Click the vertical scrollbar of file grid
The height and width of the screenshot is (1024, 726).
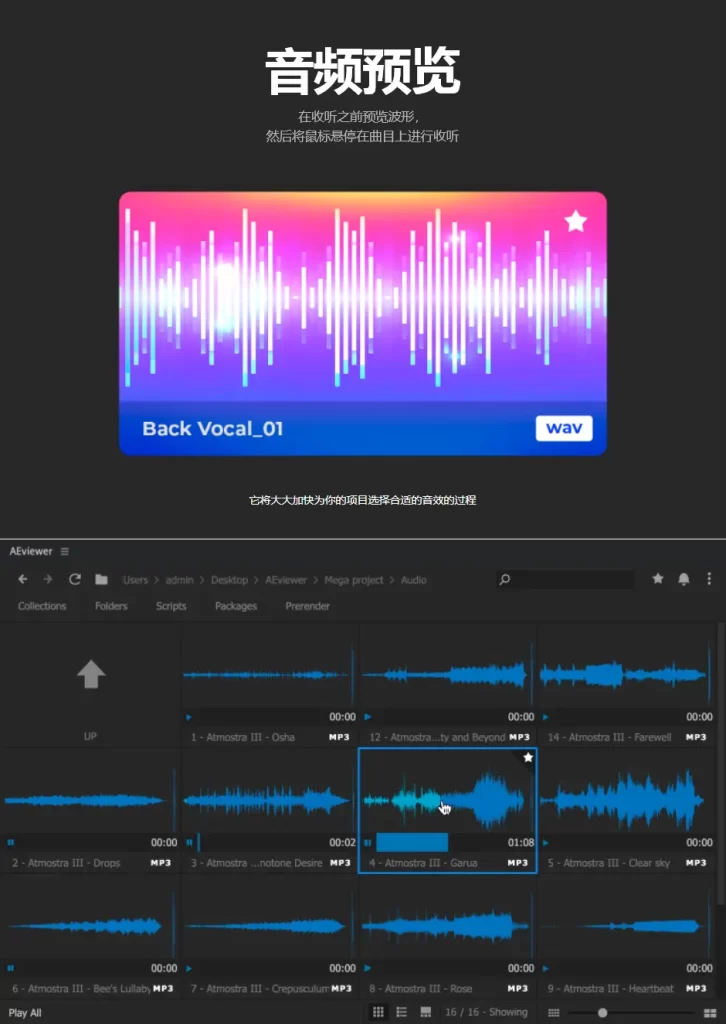click(x=721, y=764)
